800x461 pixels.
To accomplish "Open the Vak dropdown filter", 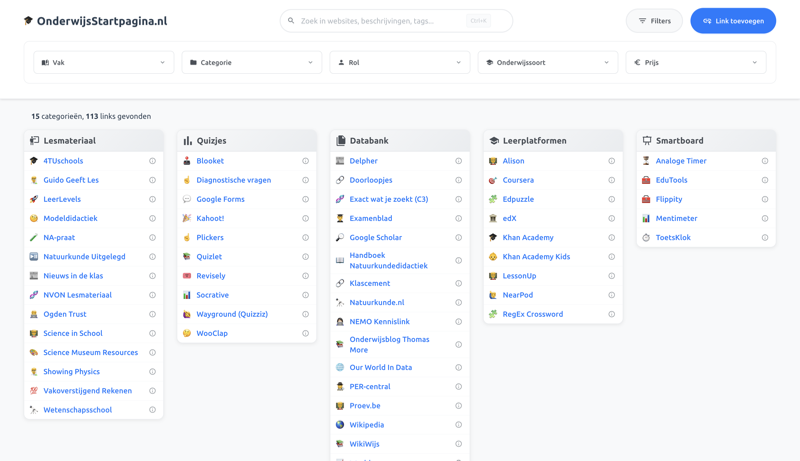I will pyautogui.click(x=104, y=63).
